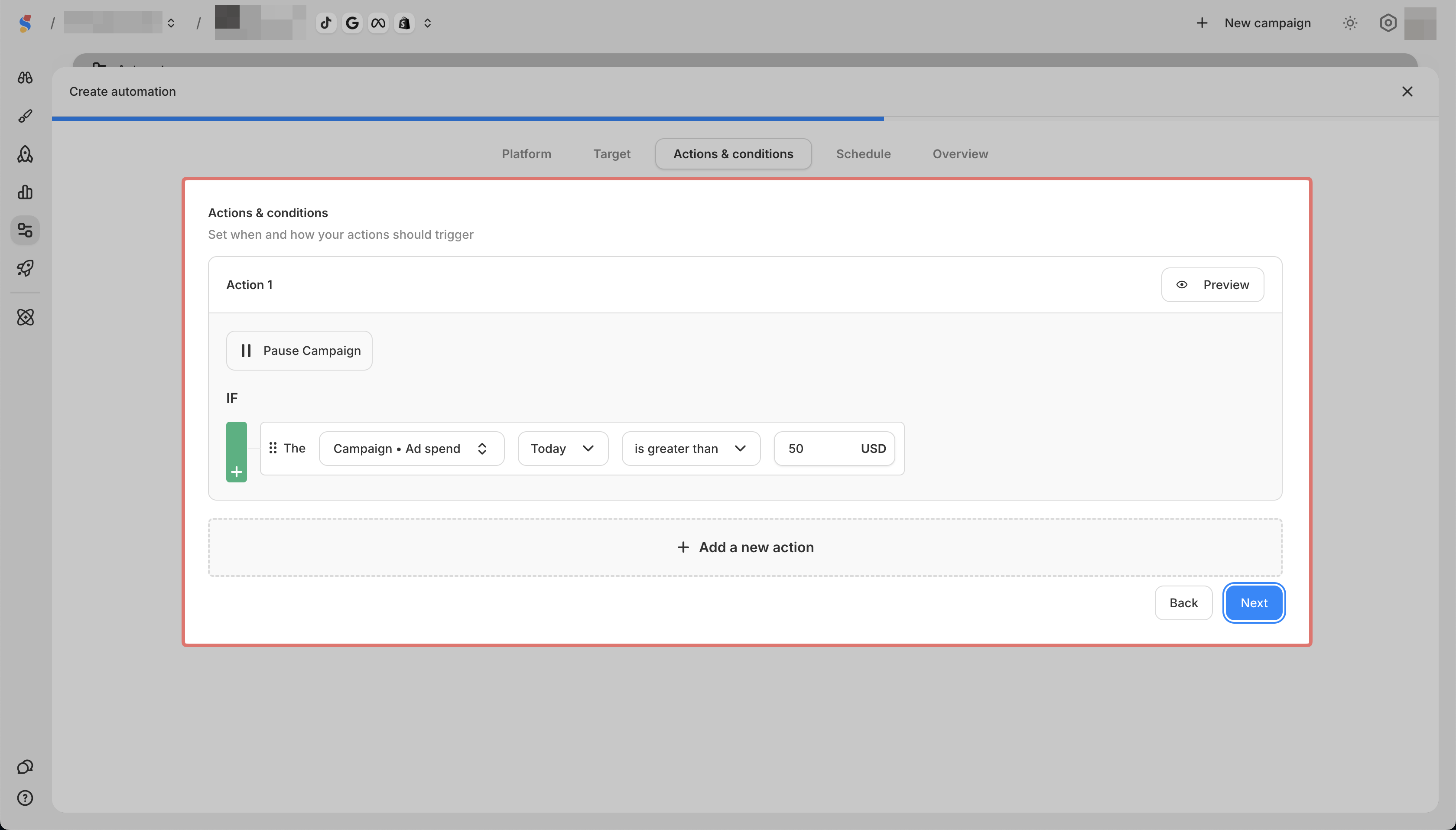Image resolution: width=1456 pixels, height=830 pixels.
Task: Open the Campaign • Ad spend selector
Action: pos(411,449)
